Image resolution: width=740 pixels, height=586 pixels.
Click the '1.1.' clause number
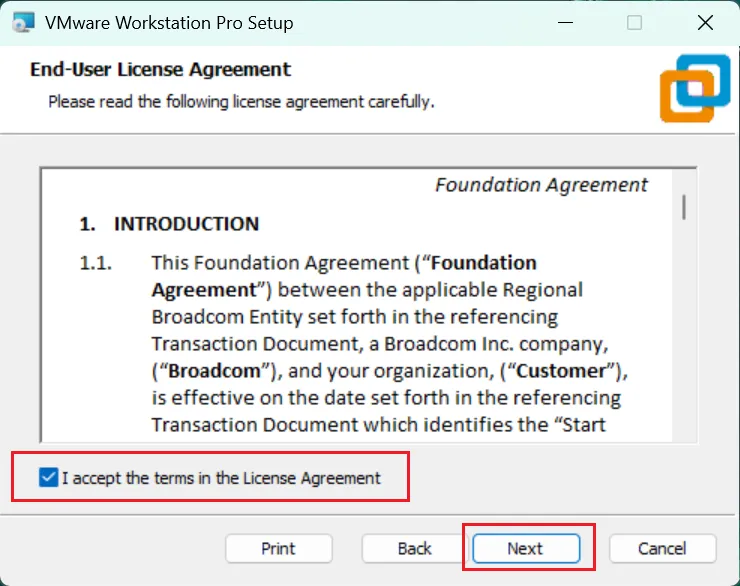pos(96,263)
